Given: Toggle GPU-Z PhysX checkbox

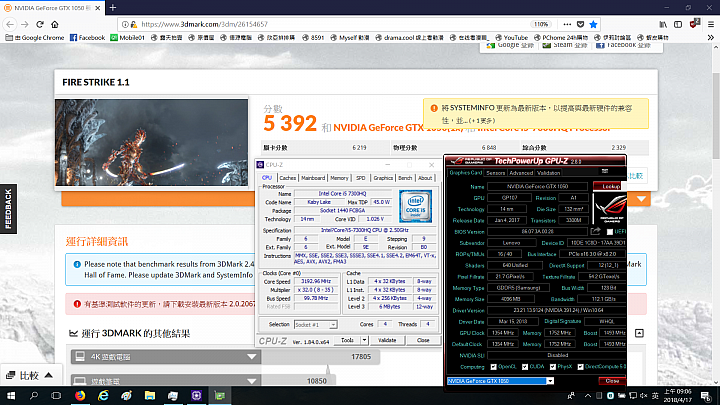Looking at the screenshot, I should [553, 367].
